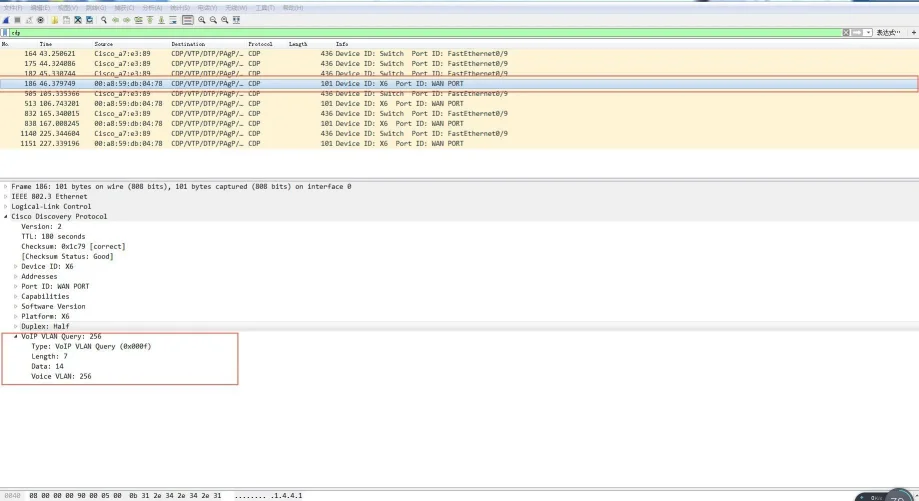Zoom in on packet list text
This screenshot has height=501, width=919.
tap(201, 20)
